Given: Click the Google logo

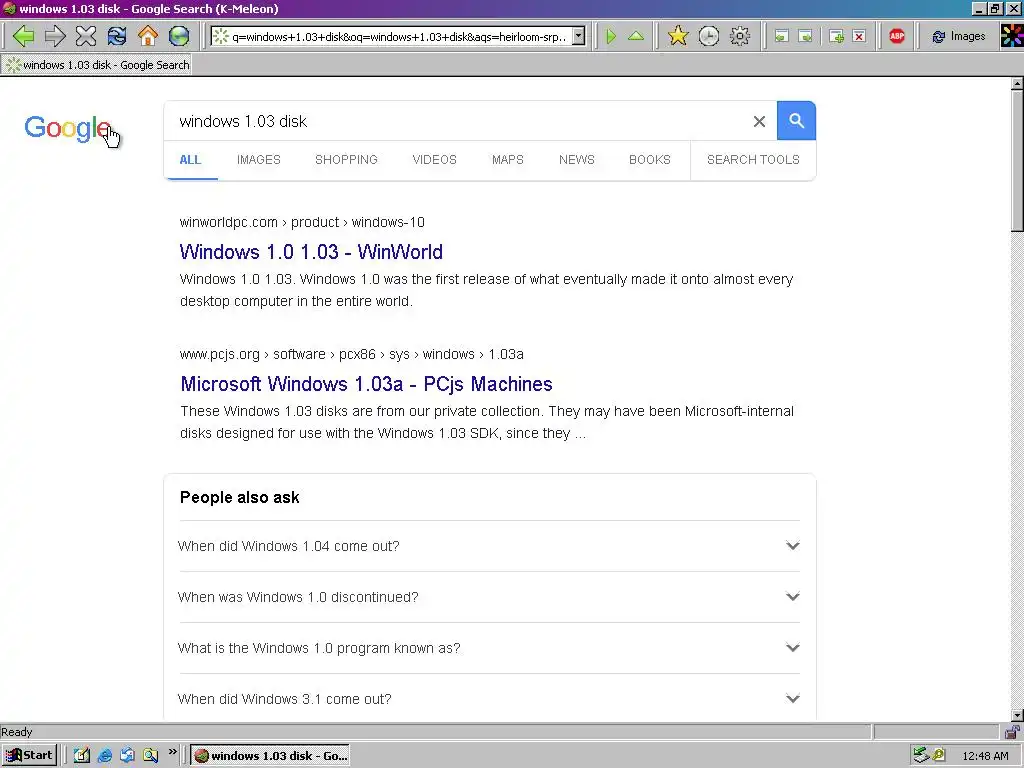Looking at the screenshot, I should pos(67,128).
